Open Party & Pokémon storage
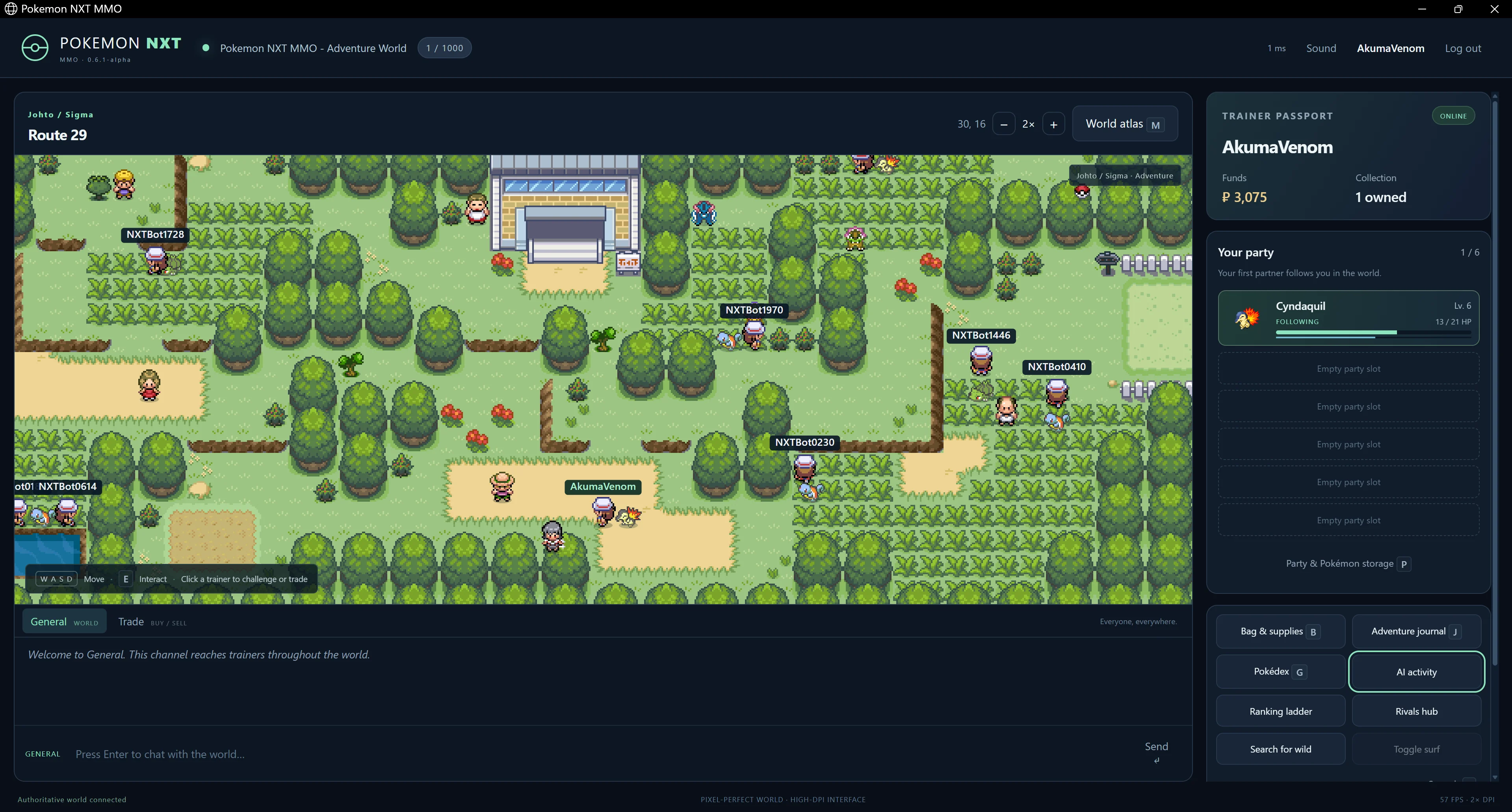Screen dimensions: 1512x812 click(1348, 563)
